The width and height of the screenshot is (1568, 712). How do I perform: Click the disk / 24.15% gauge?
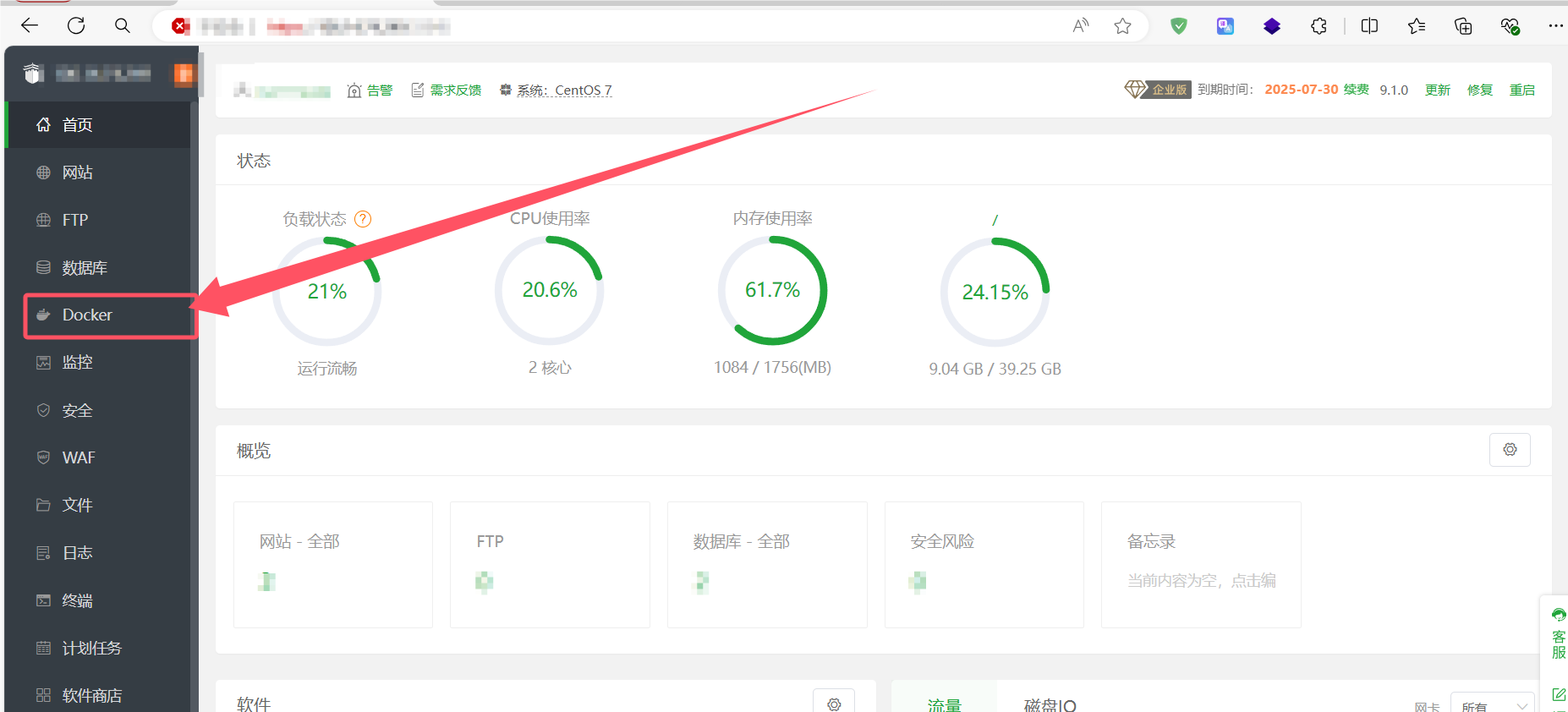pos(995,292)
